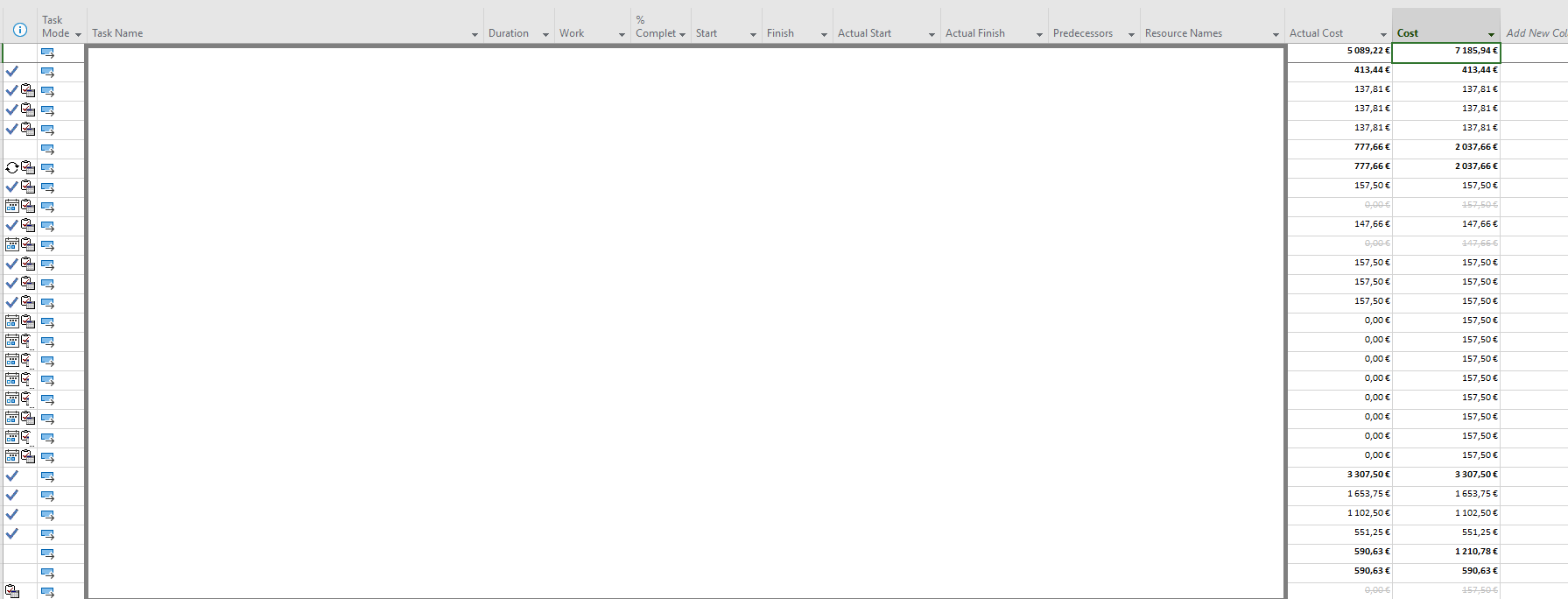
Task: Click the completed checkmark in the 1 653,75 € row
Action: (12, 495)
